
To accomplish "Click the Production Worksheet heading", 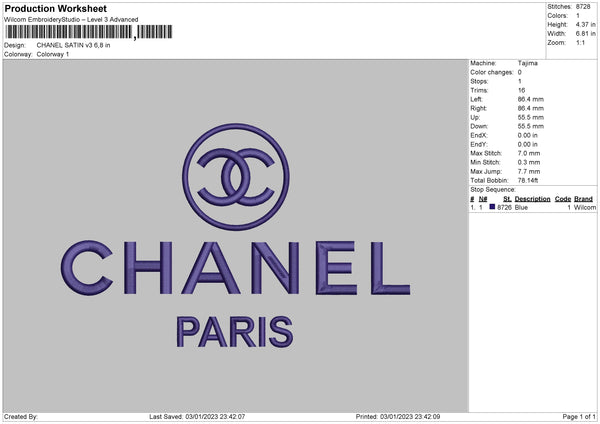I will coord(55,8).
